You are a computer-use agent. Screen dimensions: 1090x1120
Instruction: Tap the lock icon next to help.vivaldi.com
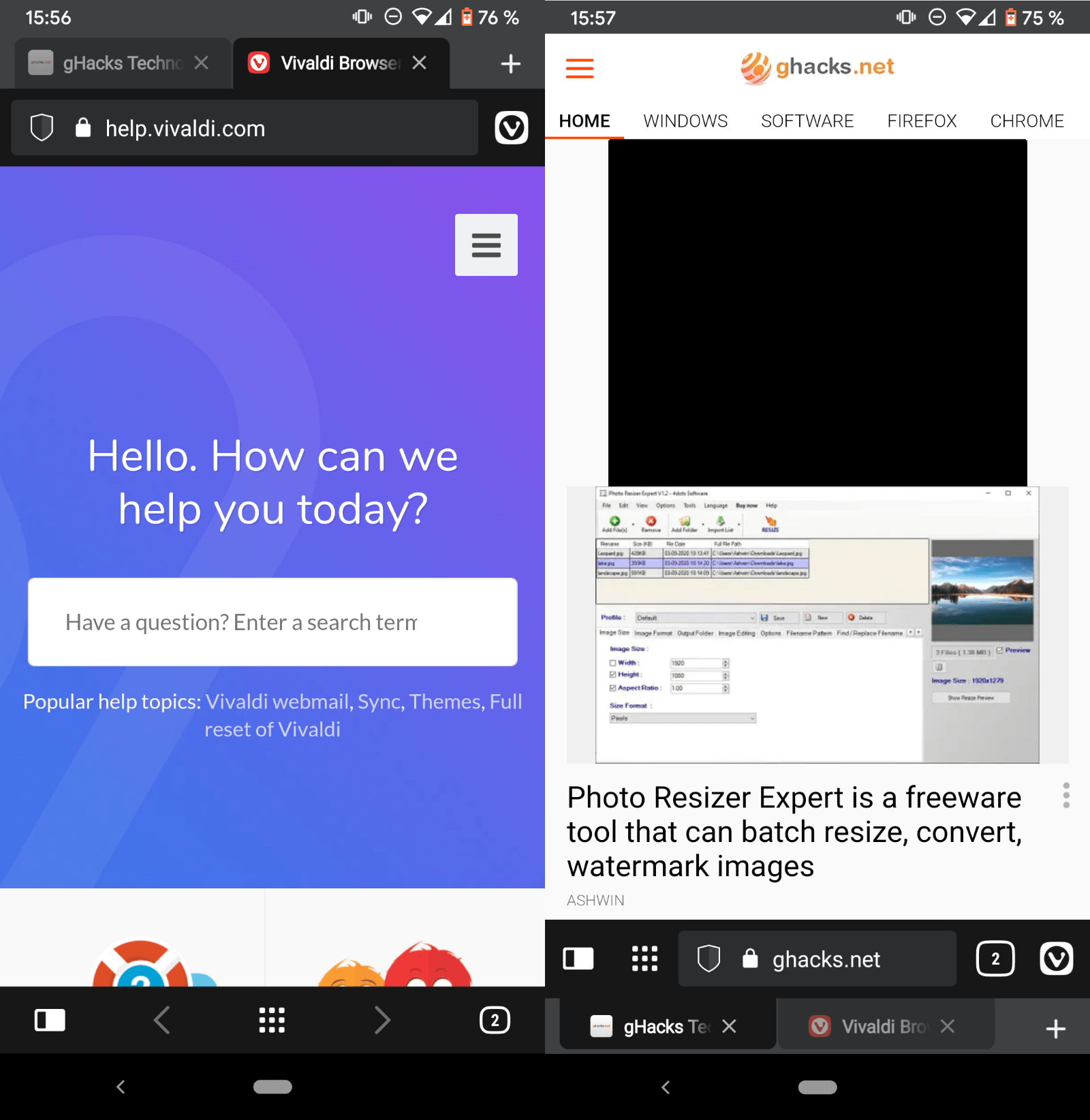coord(83,127)
